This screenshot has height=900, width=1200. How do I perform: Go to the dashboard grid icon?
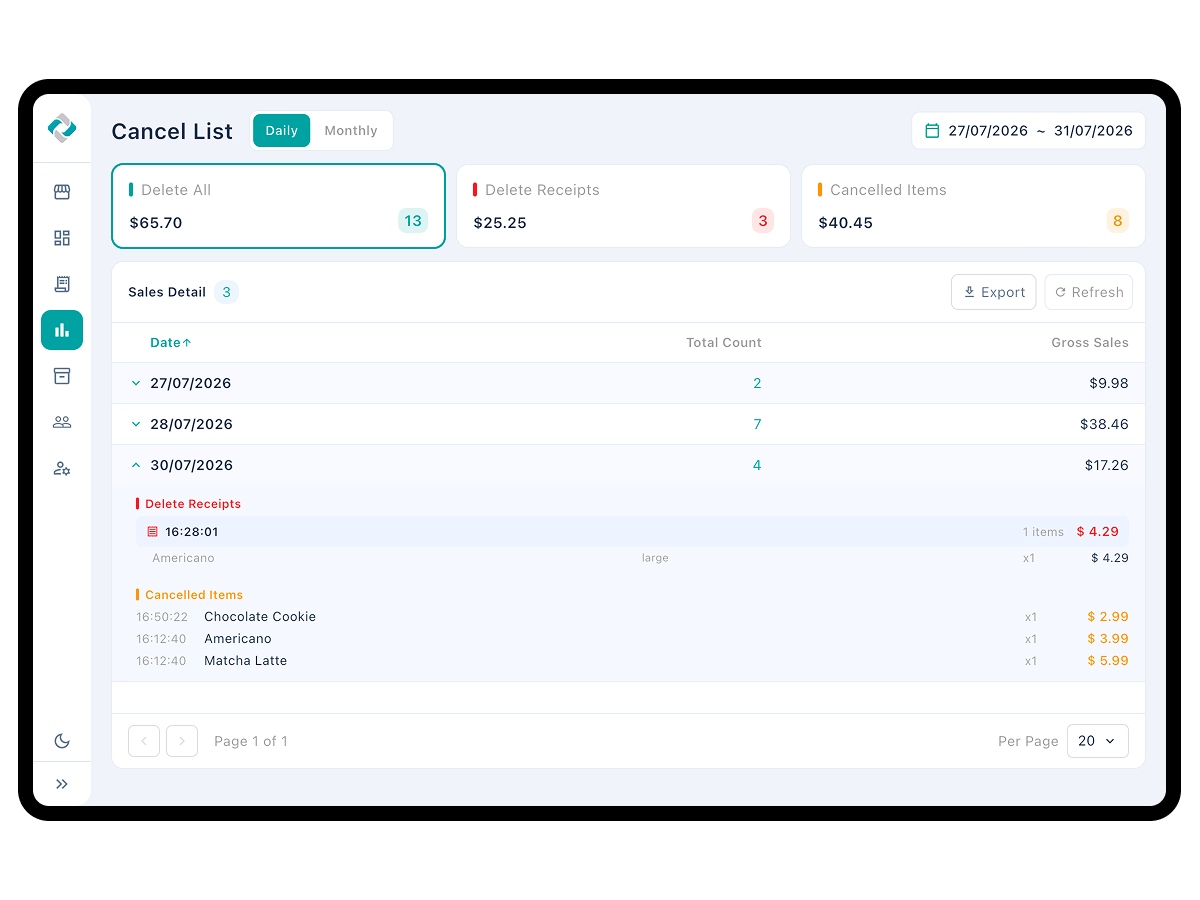coord(62,238)
